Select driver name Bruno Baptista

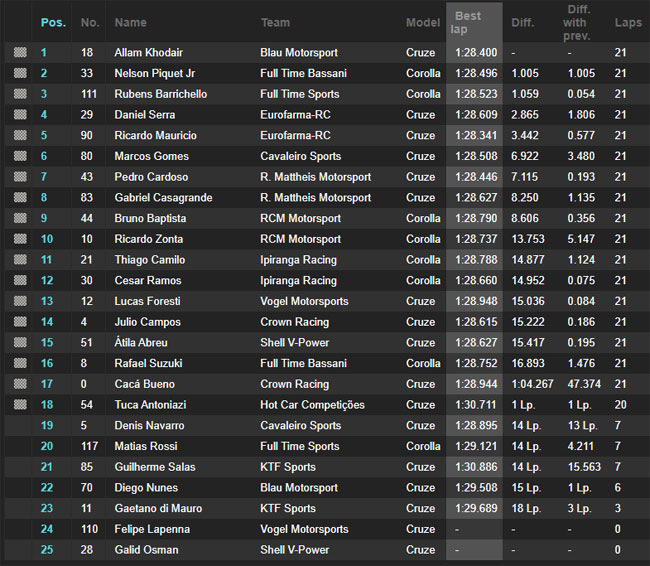tap(150, 218)
